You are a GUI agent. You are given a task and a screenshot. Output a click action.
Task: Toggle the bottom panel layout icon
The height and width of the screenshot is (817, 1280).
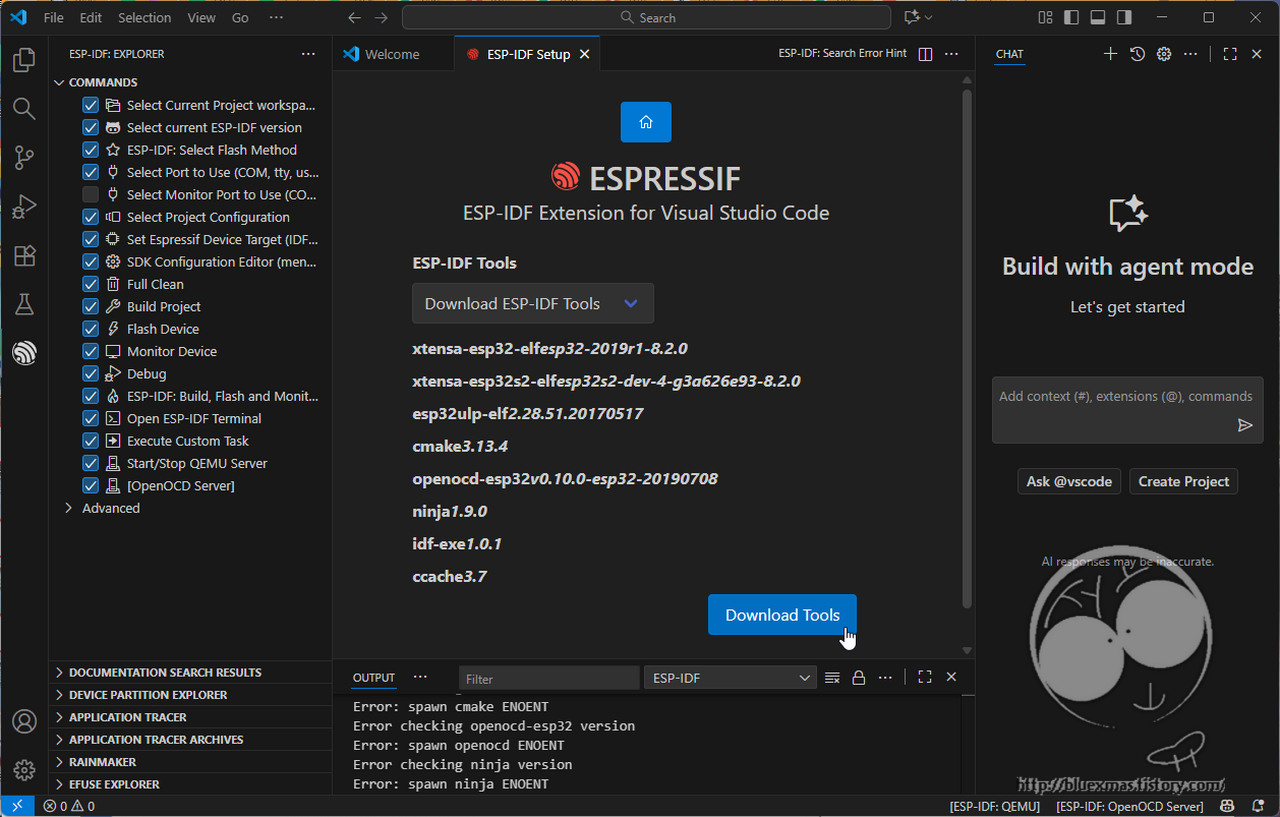tap(1097, 17)
